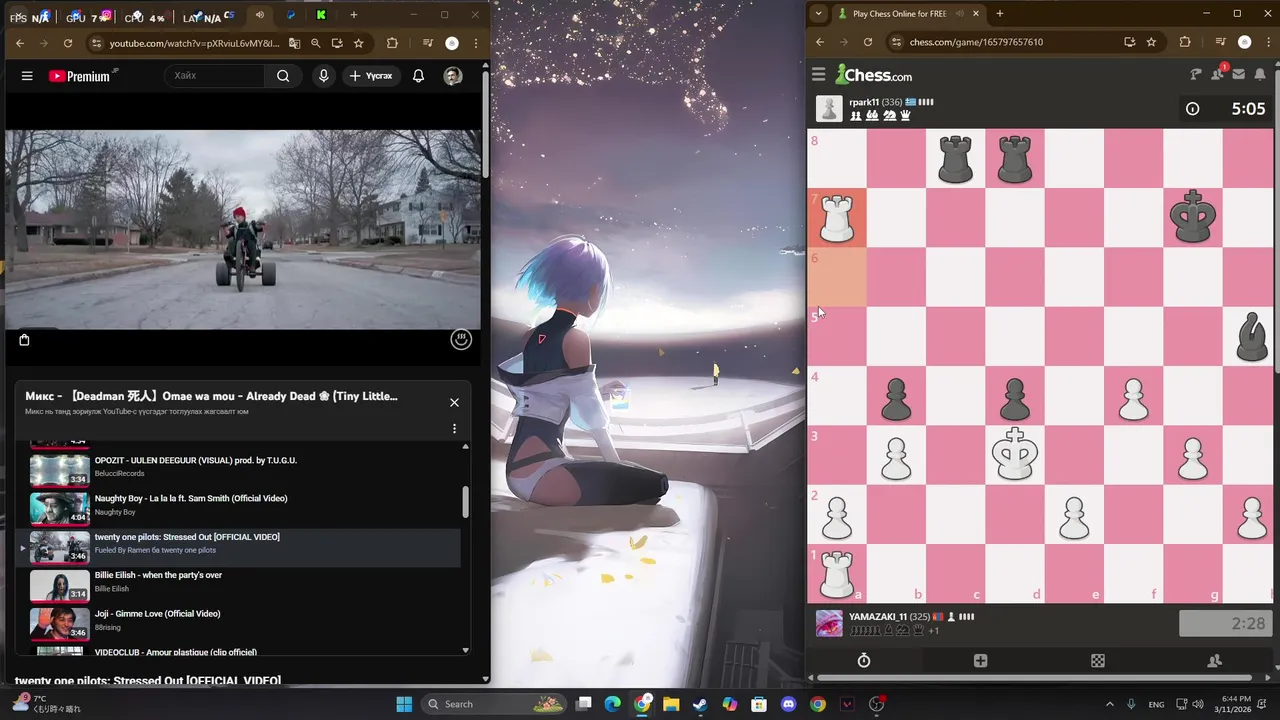Open Chess.com messages envelope icon
This screenshot has width=1280, height=720.
point(1238,75)
